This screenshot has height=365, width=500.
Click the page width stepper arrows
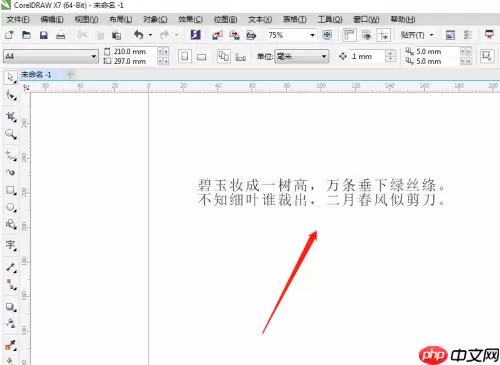tap(163, 52)
